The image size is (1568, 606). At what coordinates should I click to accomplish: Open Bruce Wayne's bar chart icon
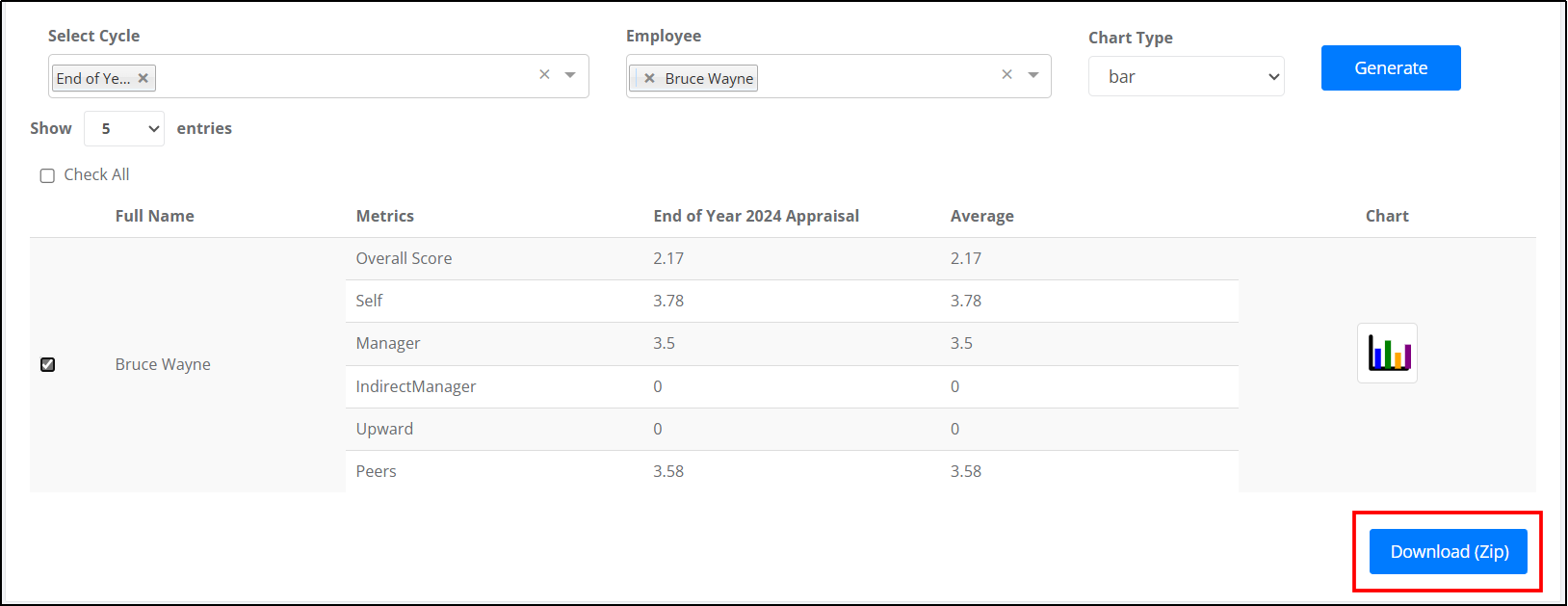click(x=1387, y=353)
